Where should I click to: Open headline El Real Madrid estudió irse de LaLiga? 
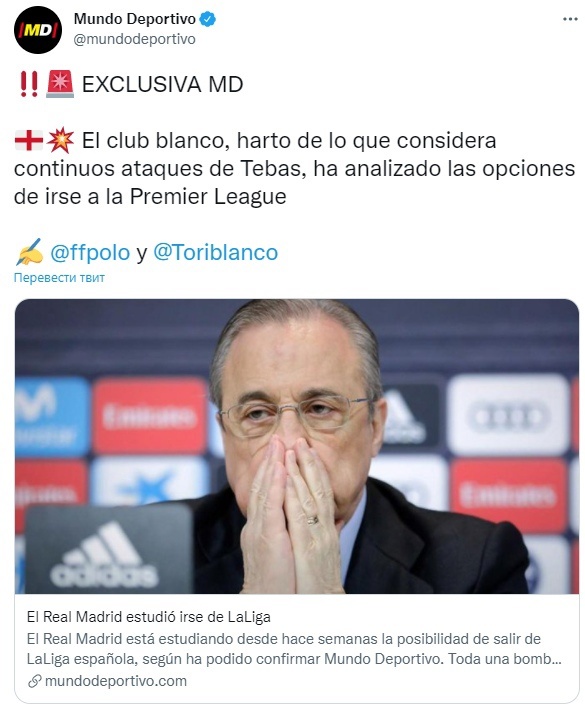(149, 617)
